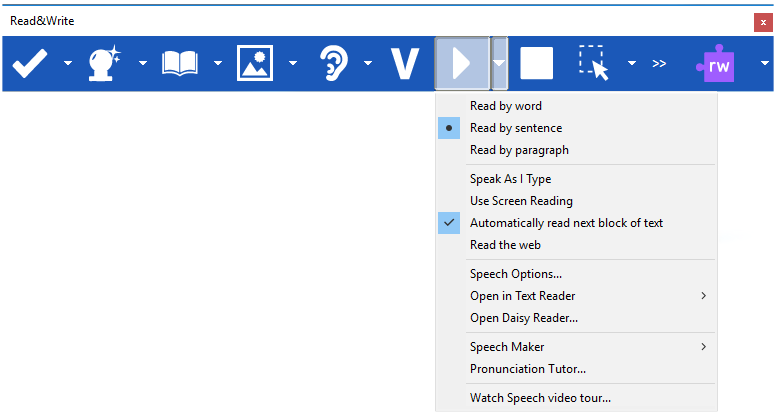Open the Sounds Like ear tool
The width and height of the screenshot is (779, 419).
[x=333, y=63]
